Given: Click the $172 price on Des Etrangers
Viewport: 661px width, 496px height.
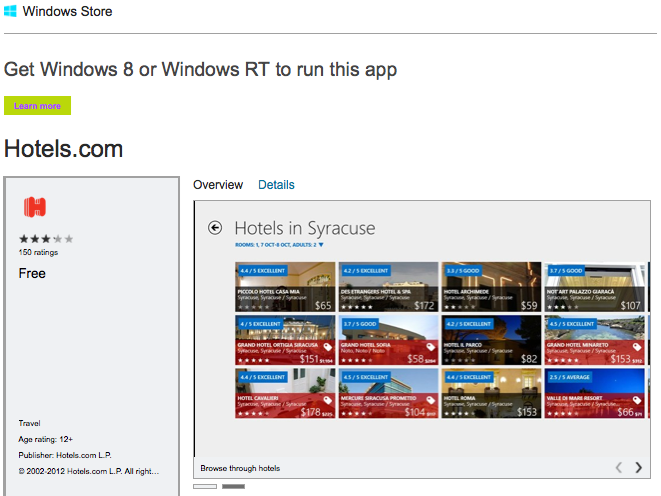Looking at the screenshot, I should pos(424,306).
